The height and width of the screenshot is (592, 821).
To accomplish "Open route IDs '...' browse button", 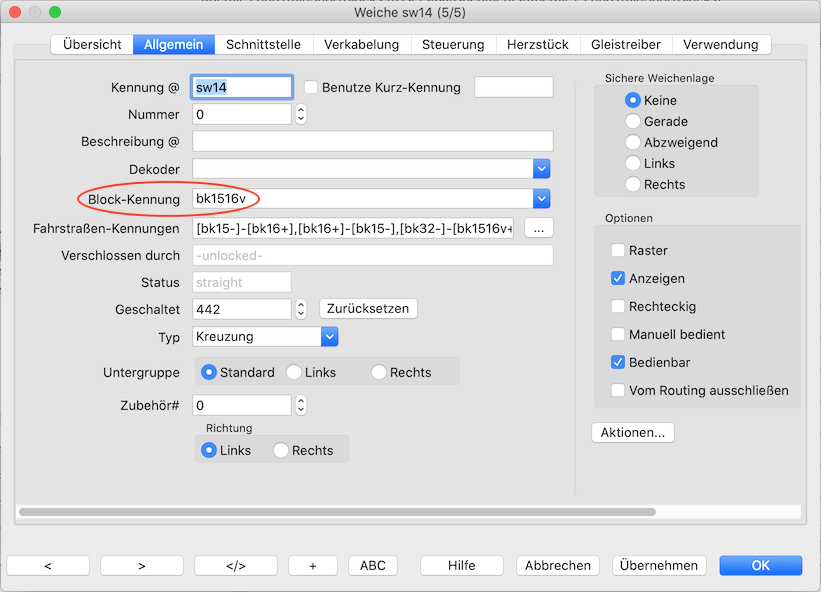I will (538, 228).
